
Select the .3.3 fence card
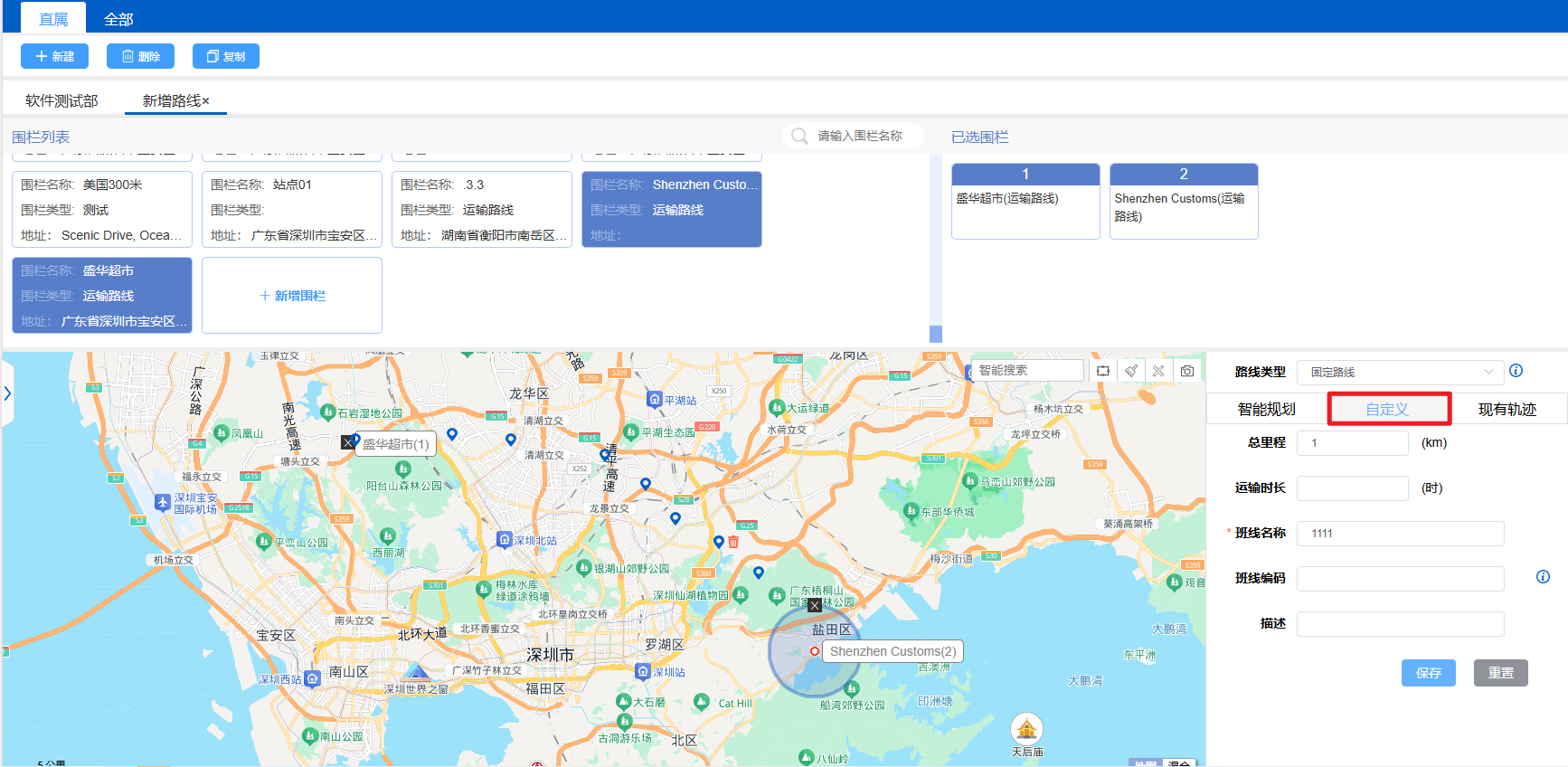coord(482,209)
